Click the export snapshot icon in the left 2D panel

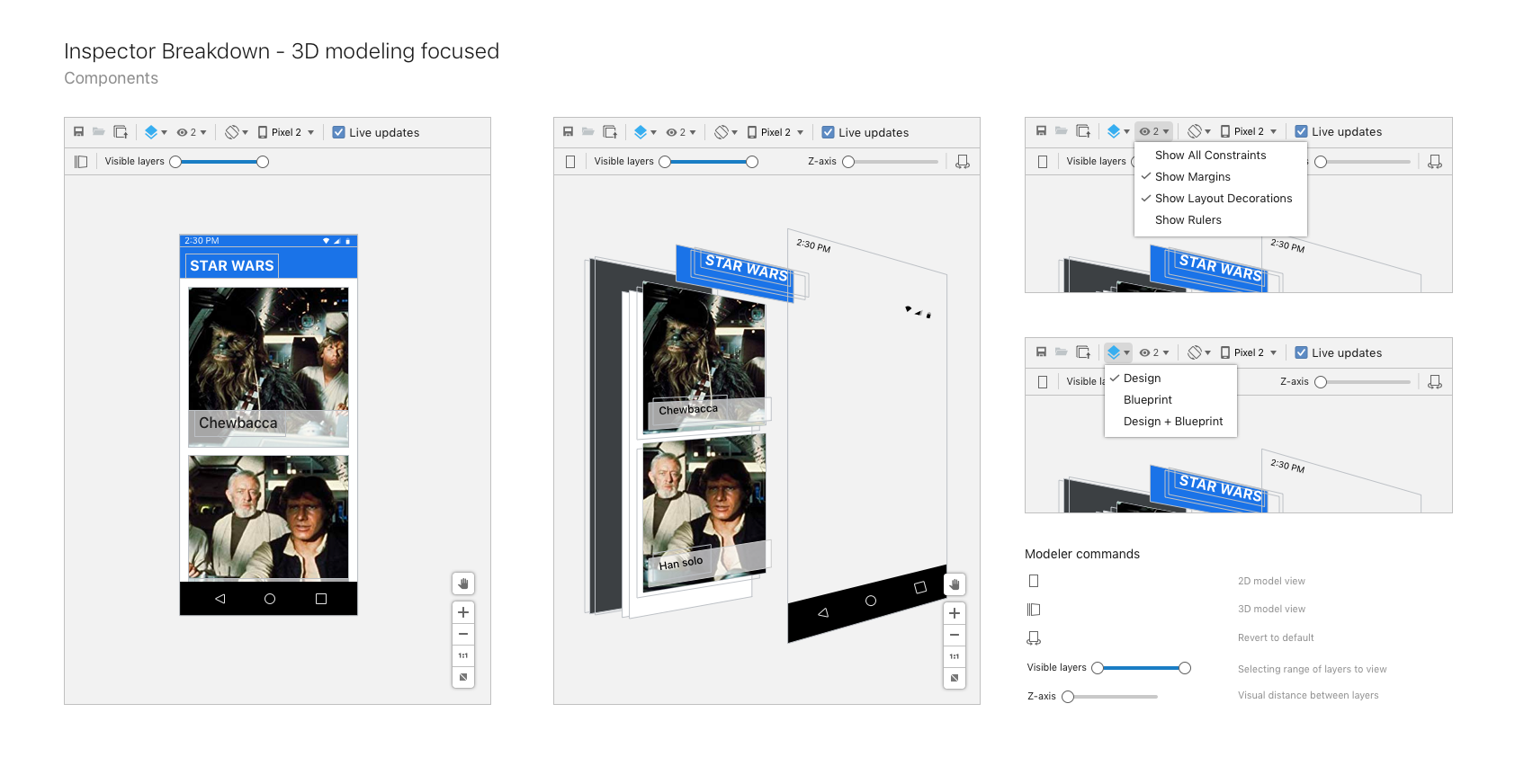(x=121, y=132)
